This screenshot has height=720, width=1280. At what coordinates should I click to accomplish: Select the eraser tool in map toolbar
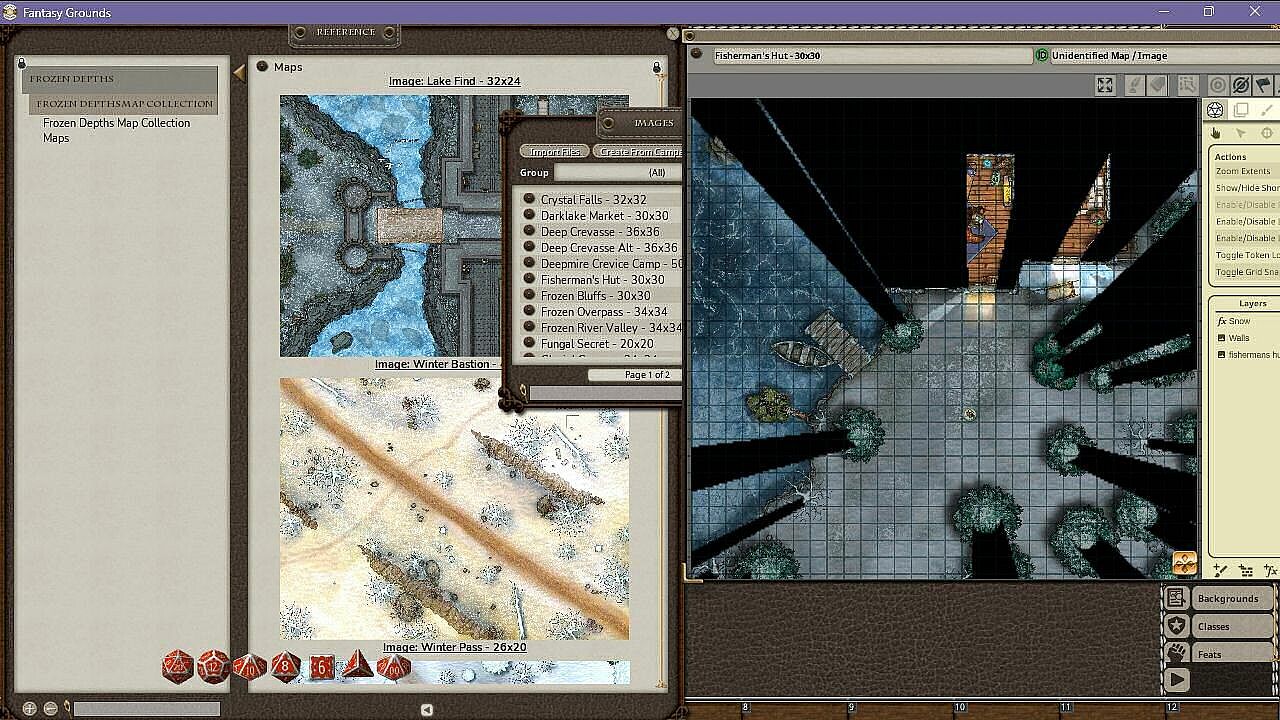click(x=1157, y=86)
